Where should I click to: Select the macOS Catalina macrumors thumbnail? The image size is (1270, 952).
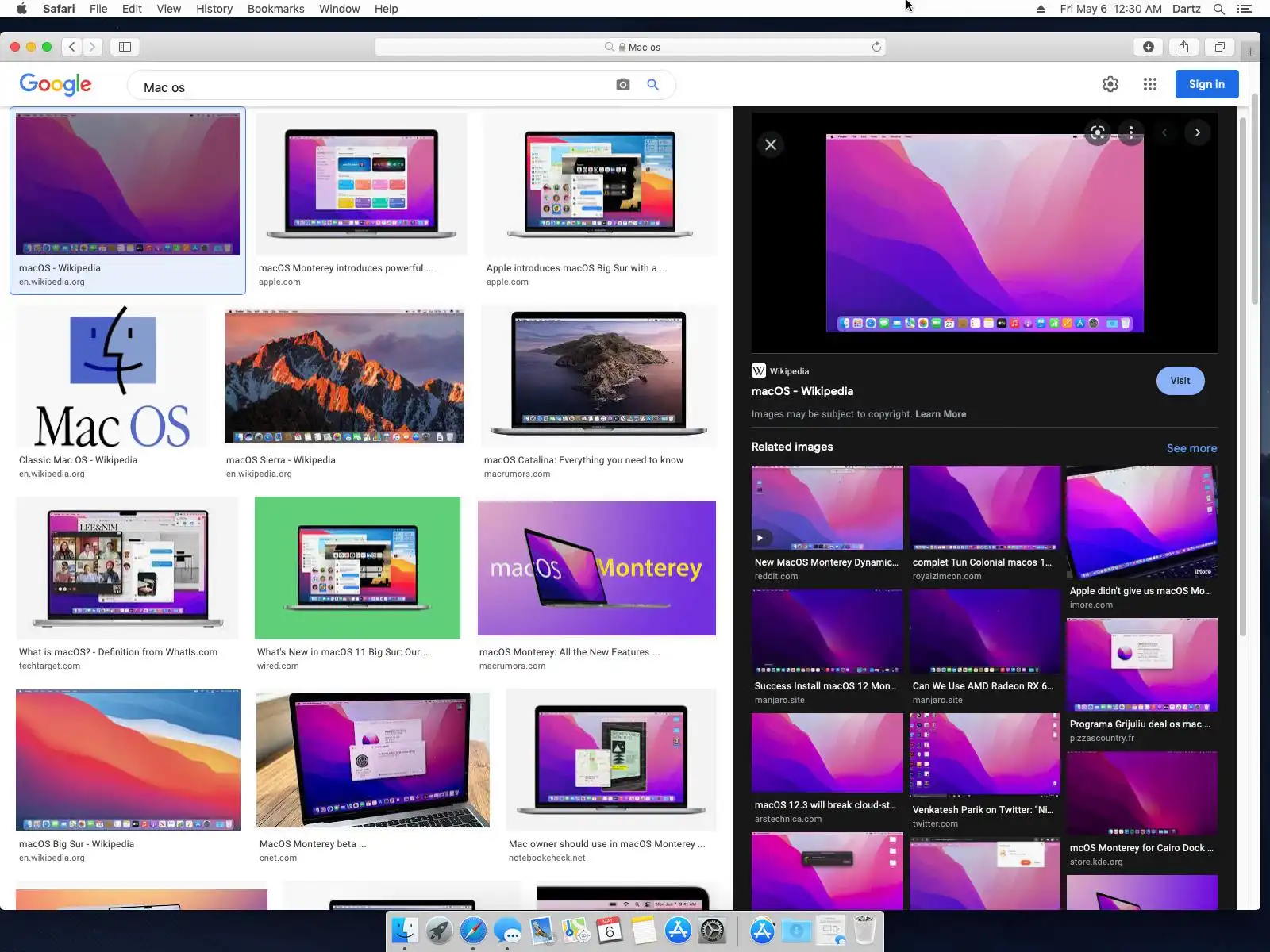click(598, 376)
